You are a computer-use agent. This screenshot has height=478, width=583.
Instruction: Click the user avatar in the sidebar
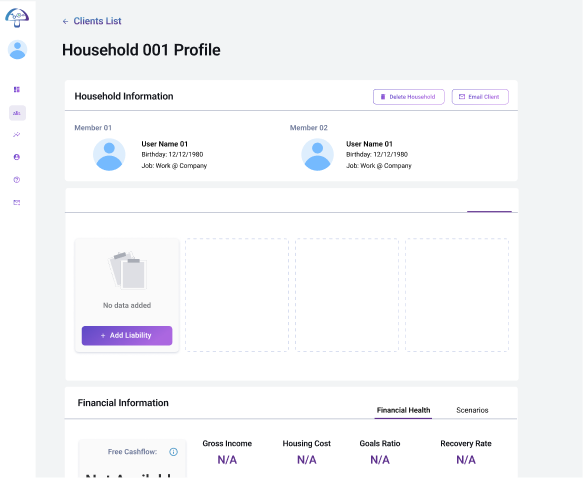point(17,50)
